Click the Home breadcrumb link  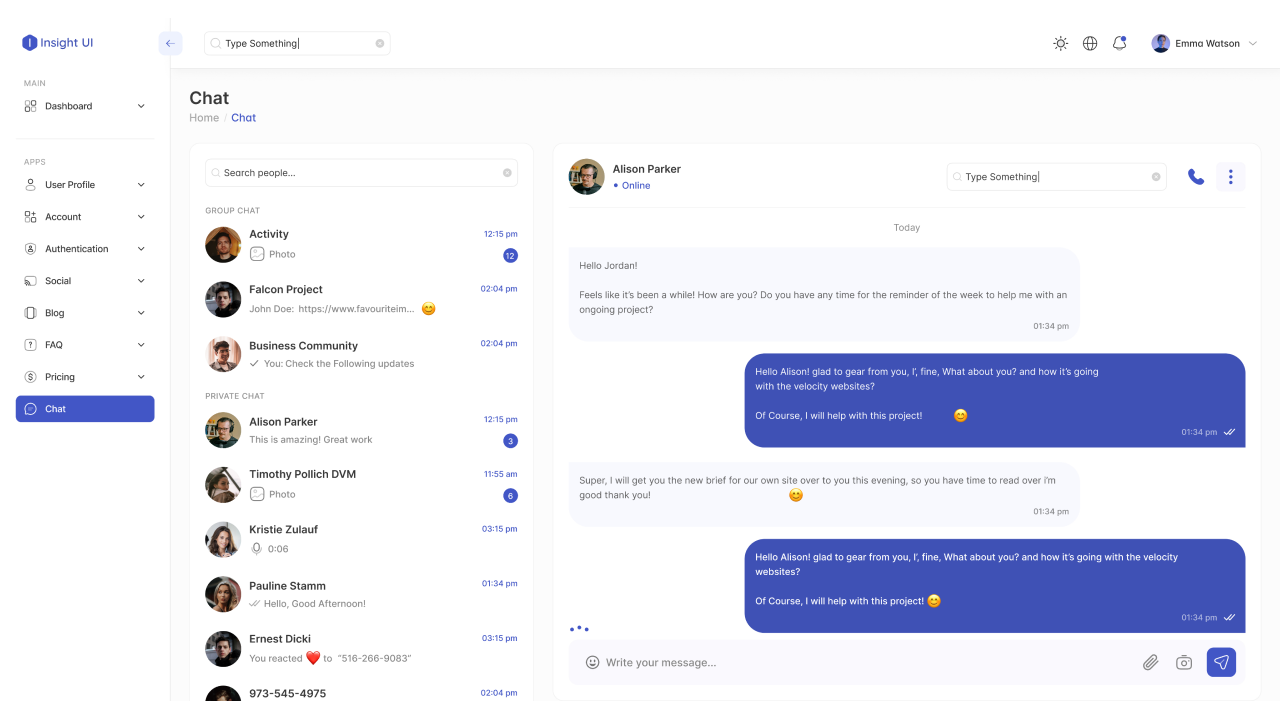tap(204, 117)
